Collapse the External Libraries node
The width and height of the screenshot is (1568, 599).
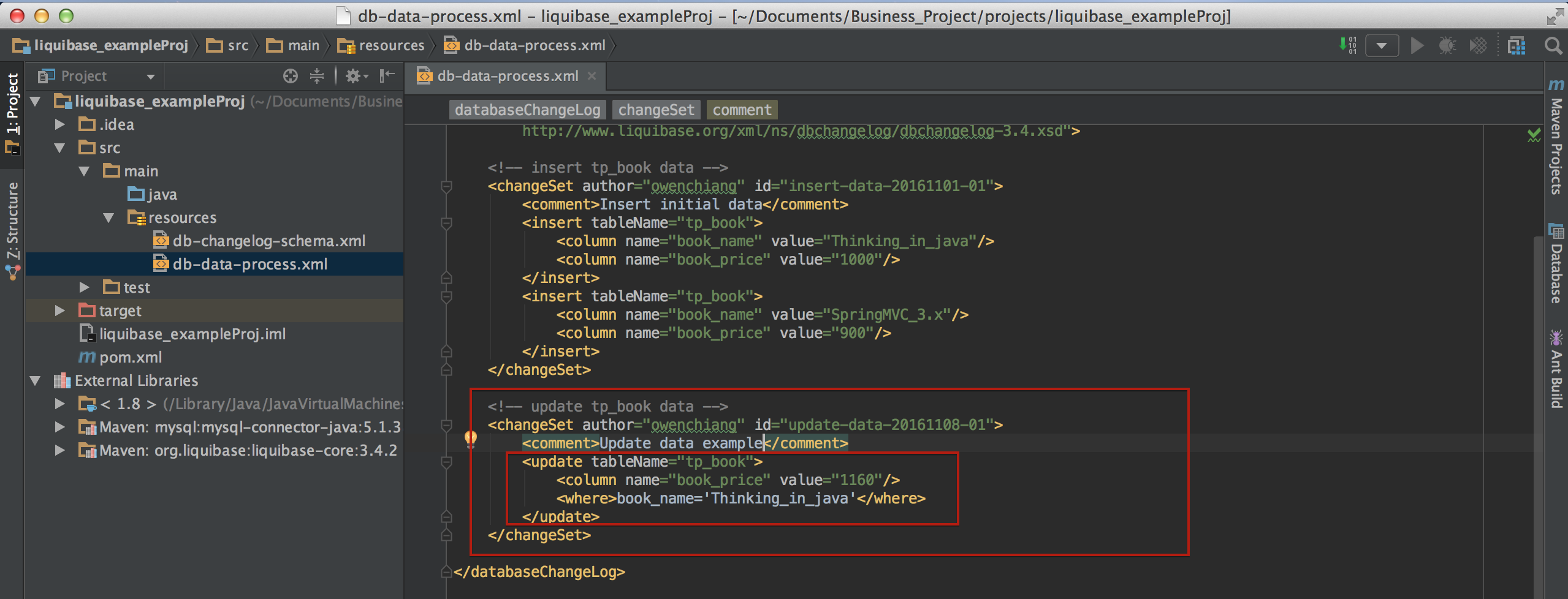pyautogui.click(x=36, y=380)
